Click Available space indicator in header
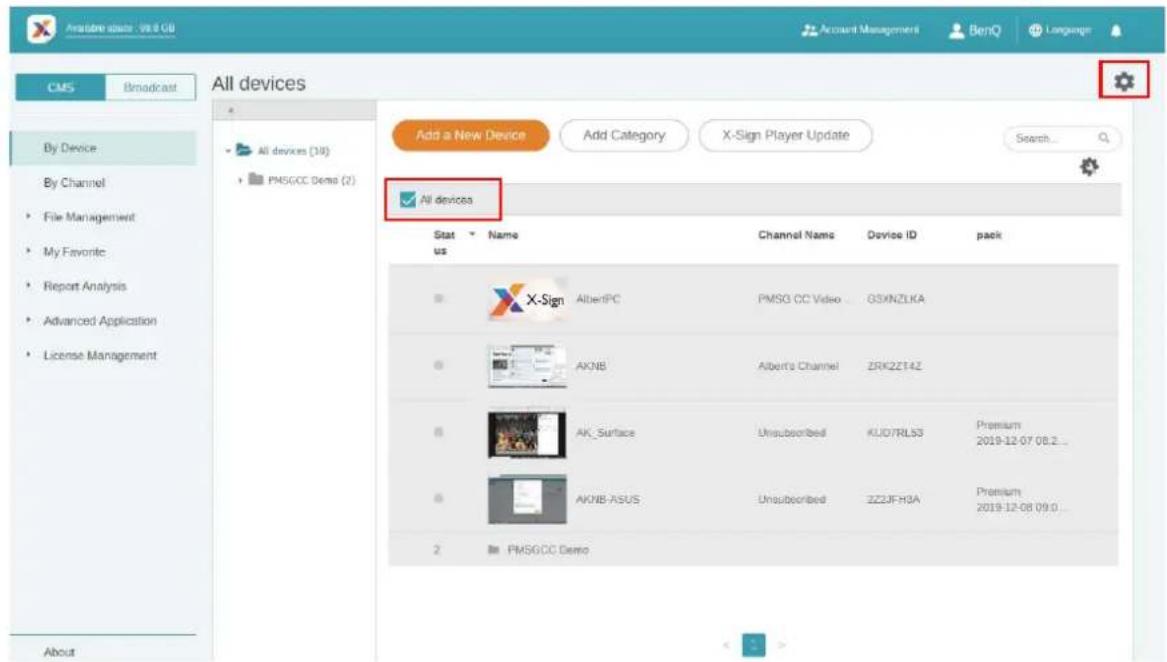1167x662 pixels. point(121,28)
